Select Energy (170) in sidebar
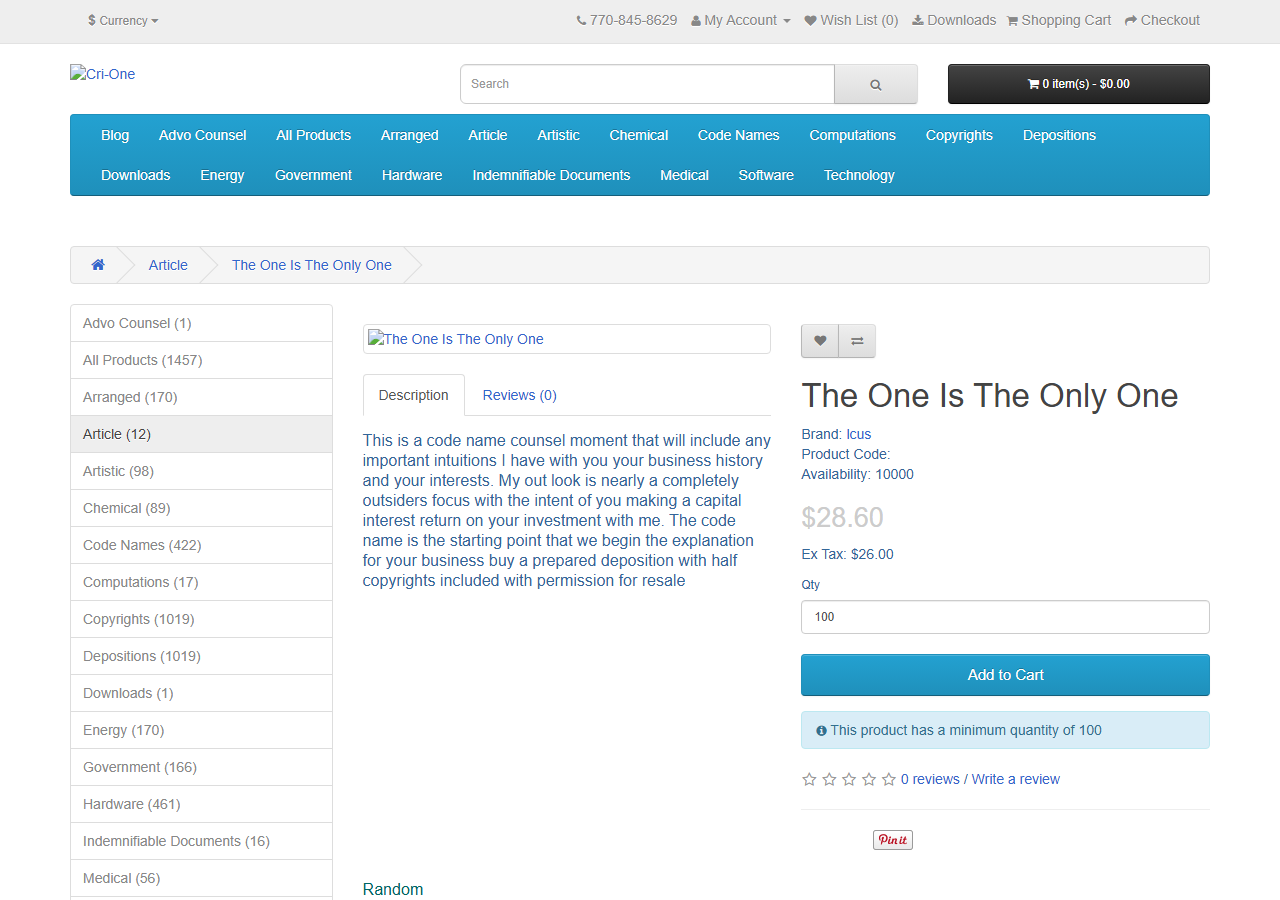 [201, 730]
